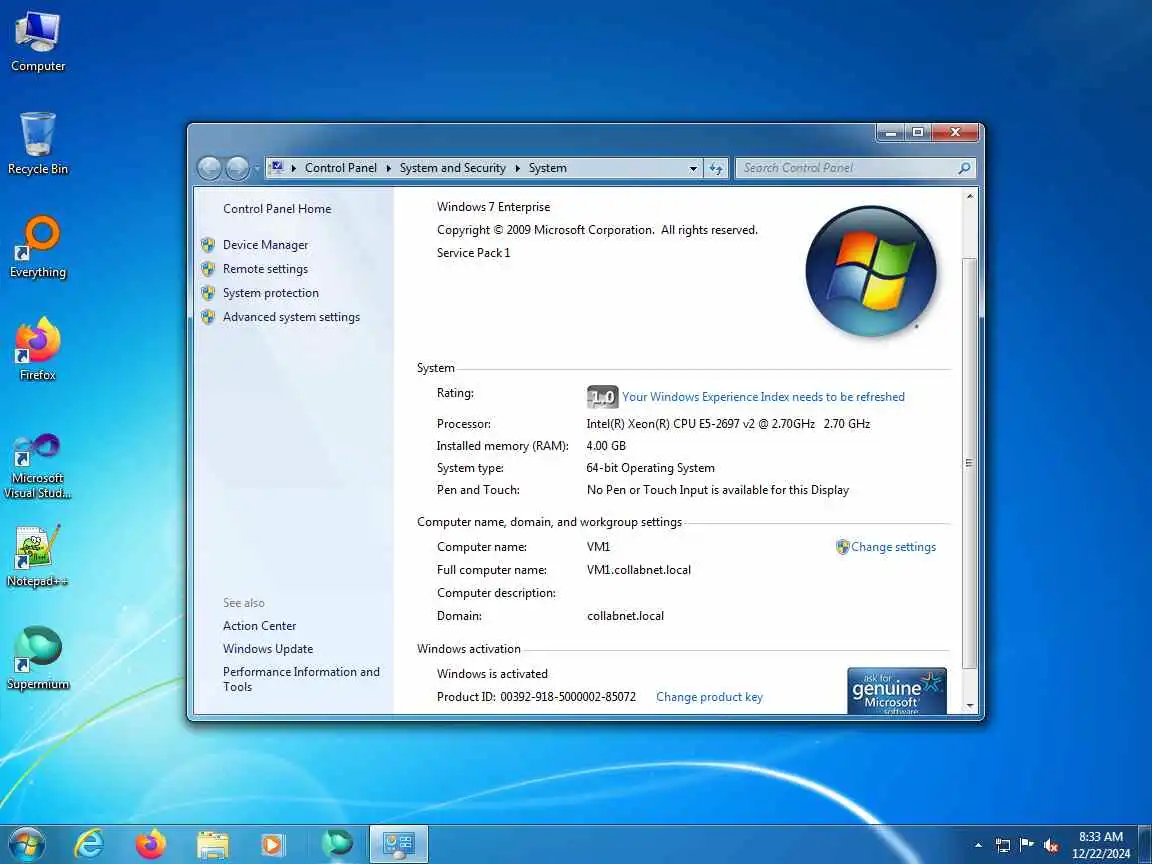The image size is (1152, 864).
Task: Select the Recycle Bin desktop icon
Action: click(x=37, y=144)
